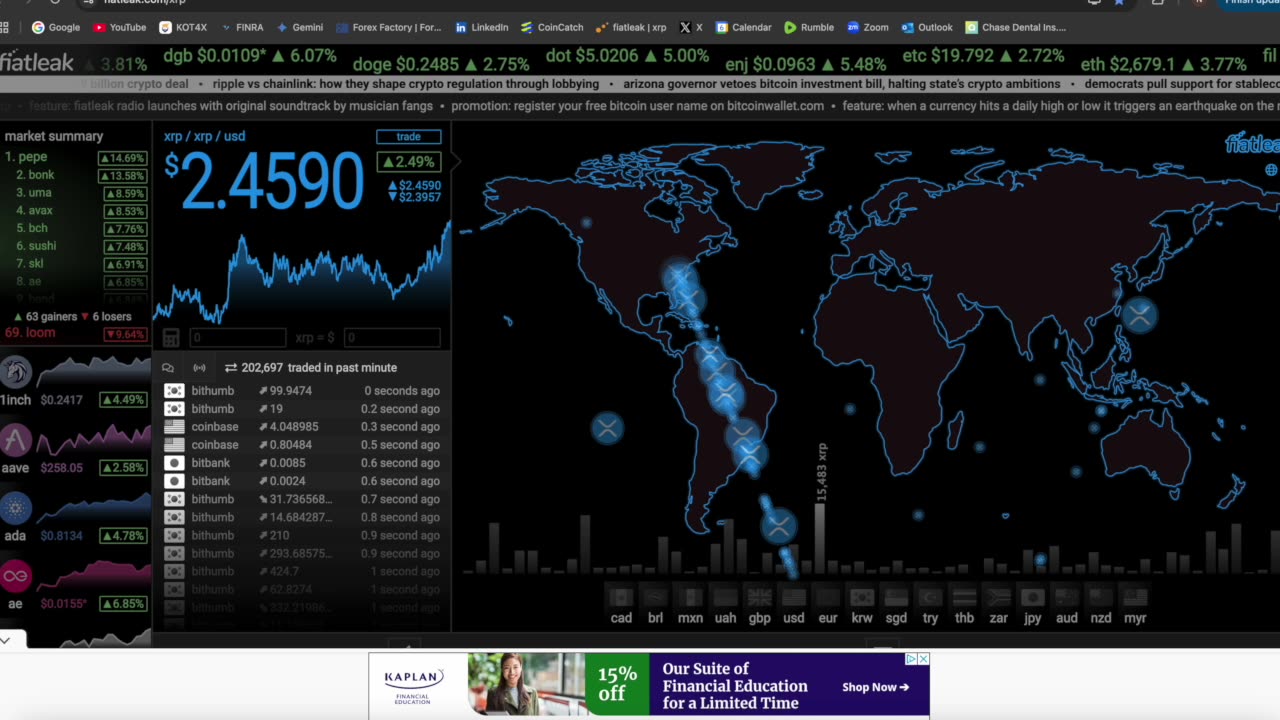Click the ae coin icon
This screenshot has height=720, width=1280.
pos(16,576)
